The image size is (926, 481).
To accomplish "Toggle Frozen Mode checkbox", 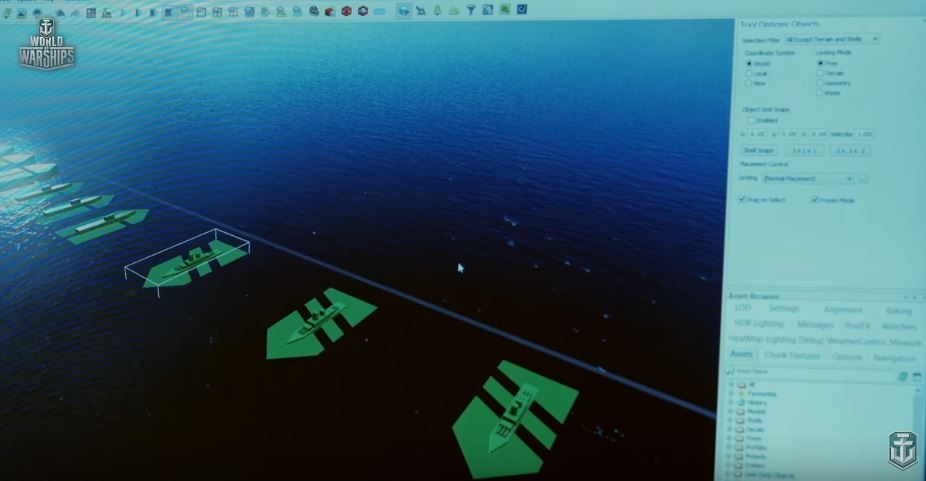I will tap(815, 200).
